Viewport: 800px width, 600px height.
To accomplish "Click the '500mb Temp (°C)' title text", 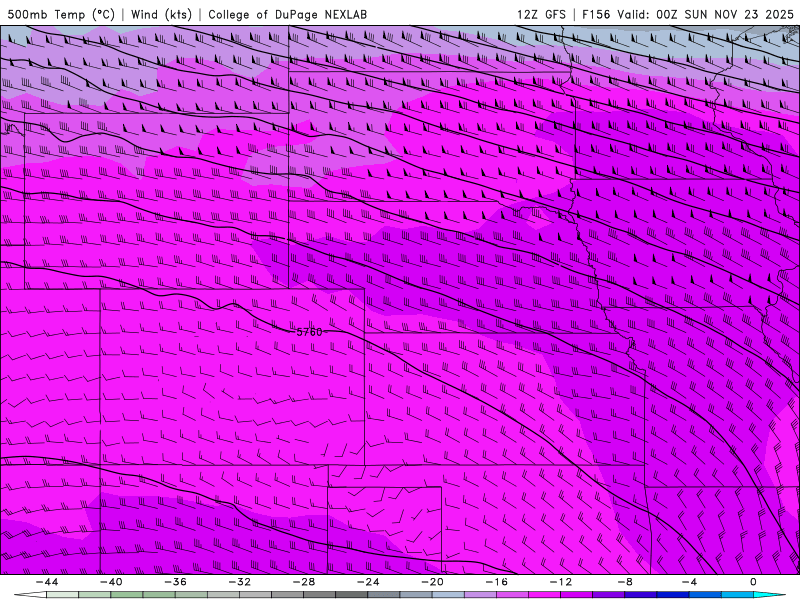I will [61, 14].
